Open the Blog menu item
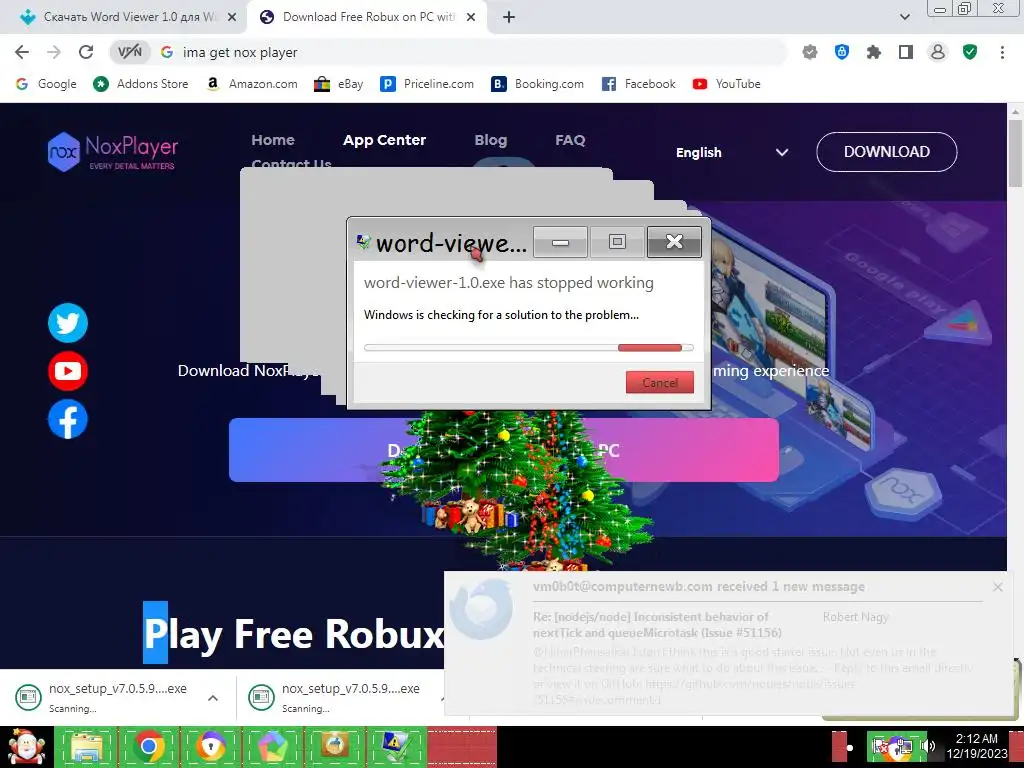 (x=490, y=140)
